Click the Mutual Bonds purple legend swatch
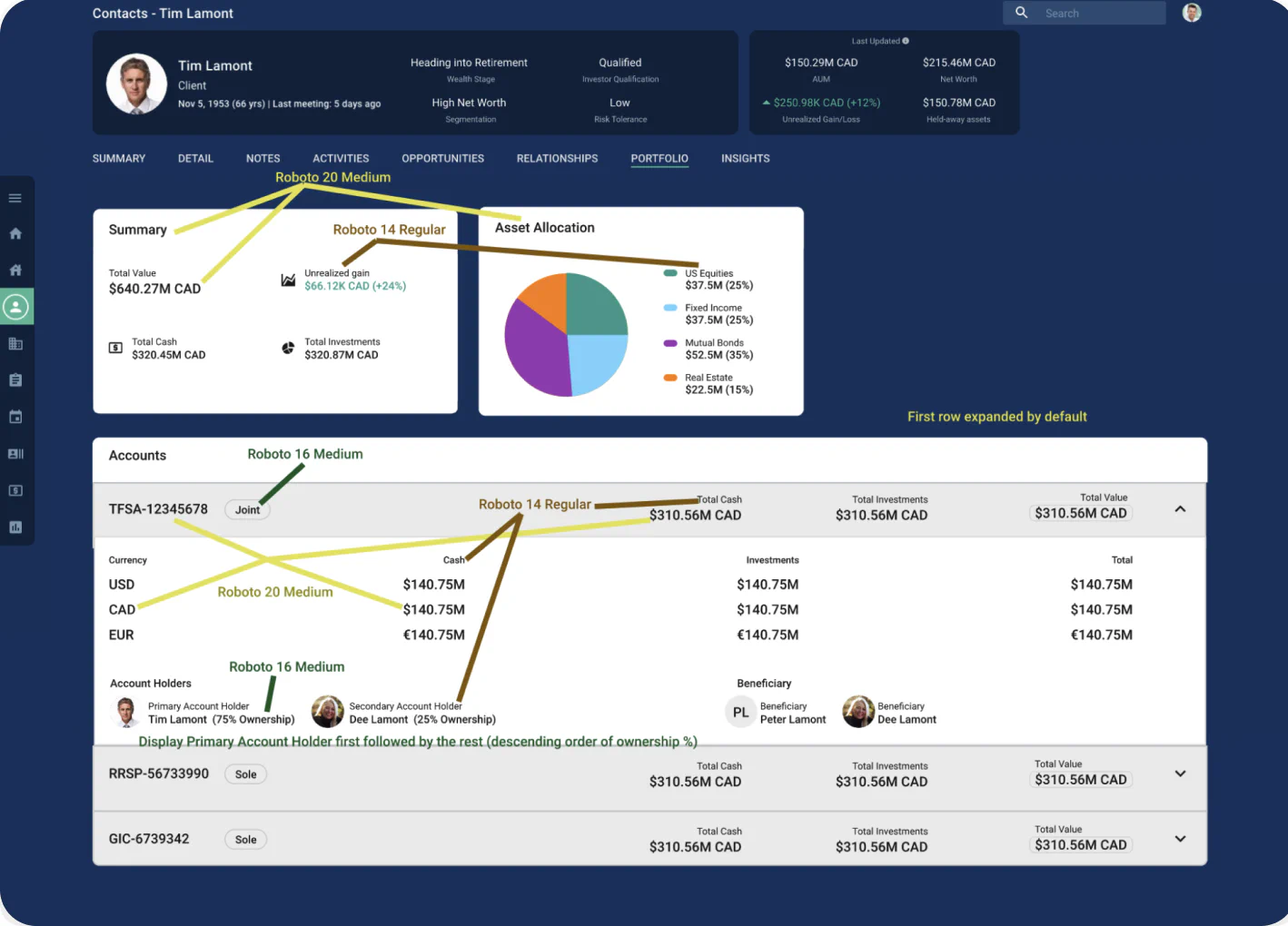This screenshot has width=1288, height=926. [x=670, y=343]
